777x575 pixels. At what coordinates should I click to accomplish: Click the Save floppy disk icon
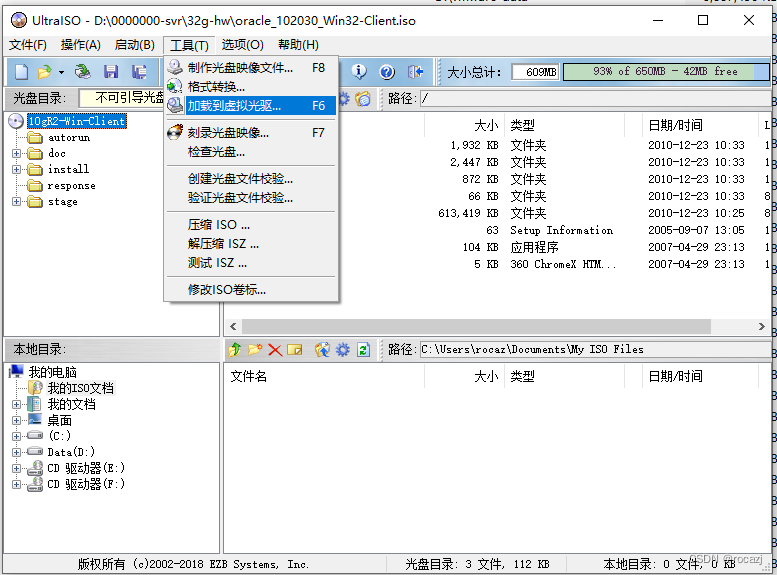[111, 72]
